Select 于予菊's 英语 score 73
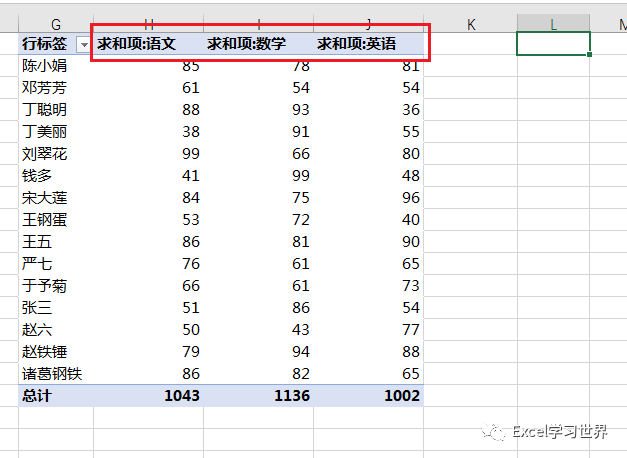This screenshot has width=627, height=458. [x=369, y=286]
